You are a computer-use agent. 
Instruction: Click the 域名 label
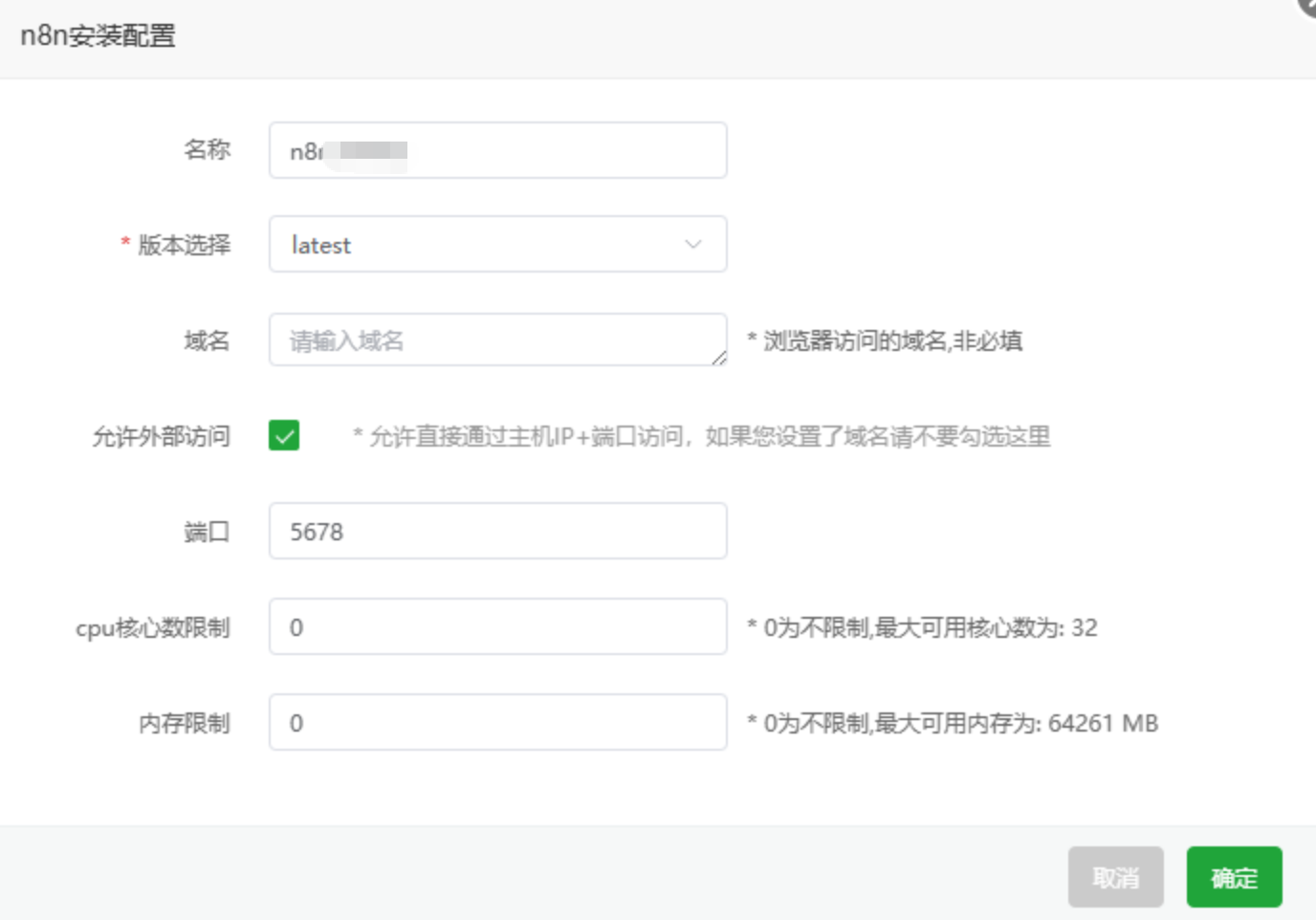point(207,340)
